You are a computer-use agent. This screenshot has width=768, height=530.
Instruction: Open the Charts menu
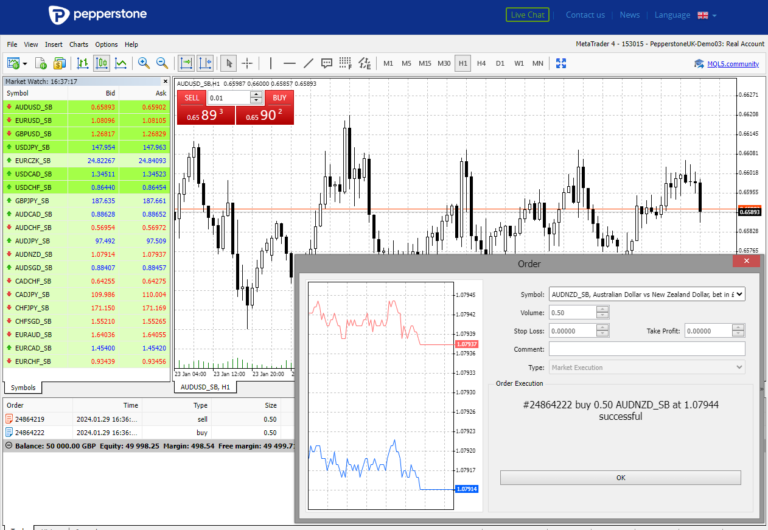78,44
